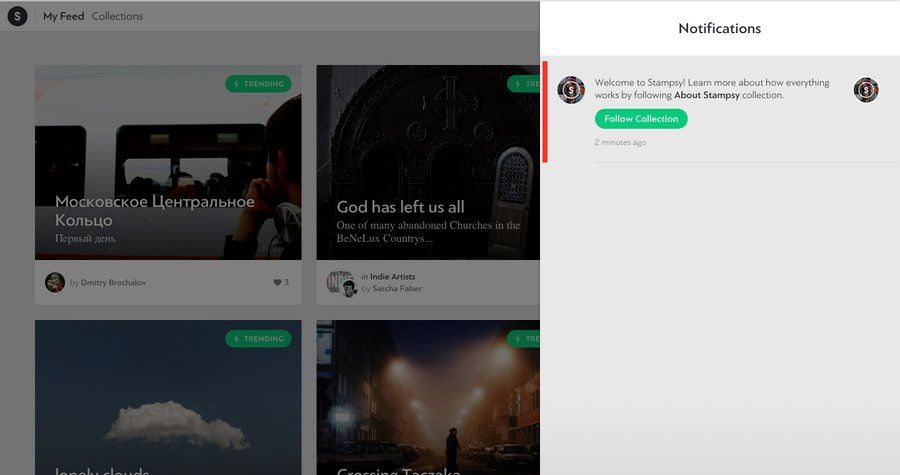The height and width of the screenshot is (475, 900).
Task: Like the Московское Центральное Кольцо story with heart
Action: point(278,282)
